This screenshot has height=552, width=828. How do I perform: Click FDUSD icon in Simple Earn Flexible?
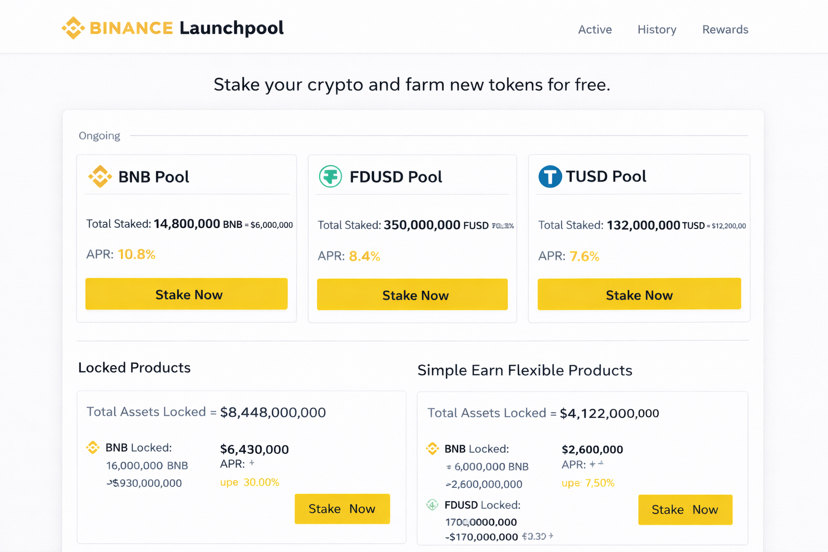click(432, 505)
